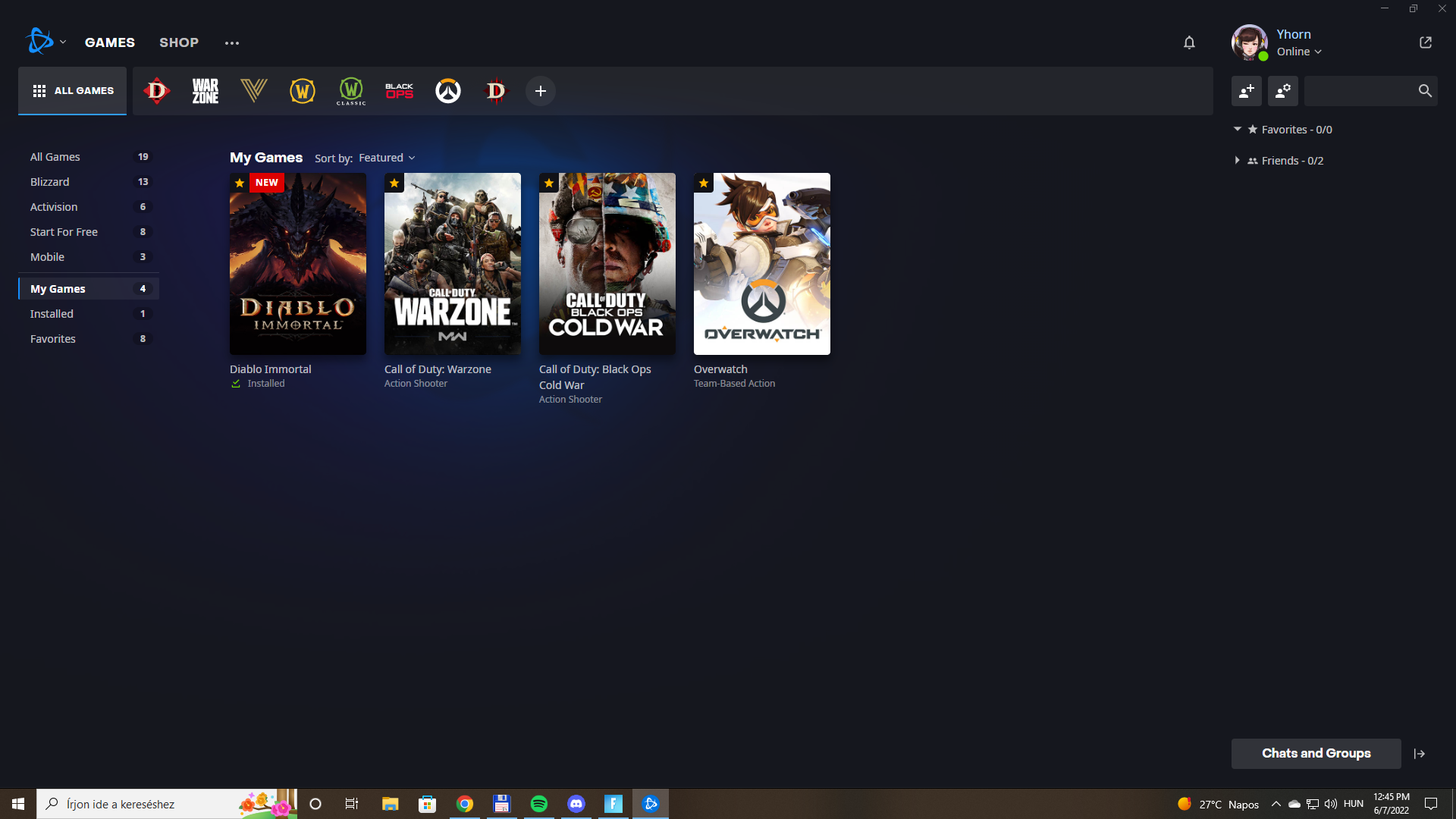Add a game shortcut with plus button
Viewport: 1456px width, 819px height.
pyautogui.click(x=541, y=91)
